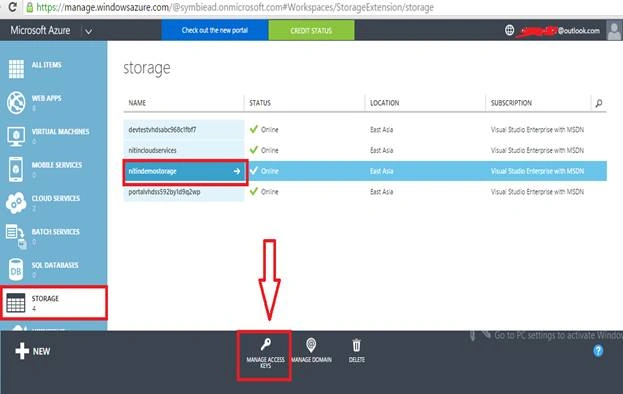The height and width of the screenshot is (394, 623).
Task: Select the devtestvhdsabc968c1fbf7 storage row
Action: click(x=365, y=129)
